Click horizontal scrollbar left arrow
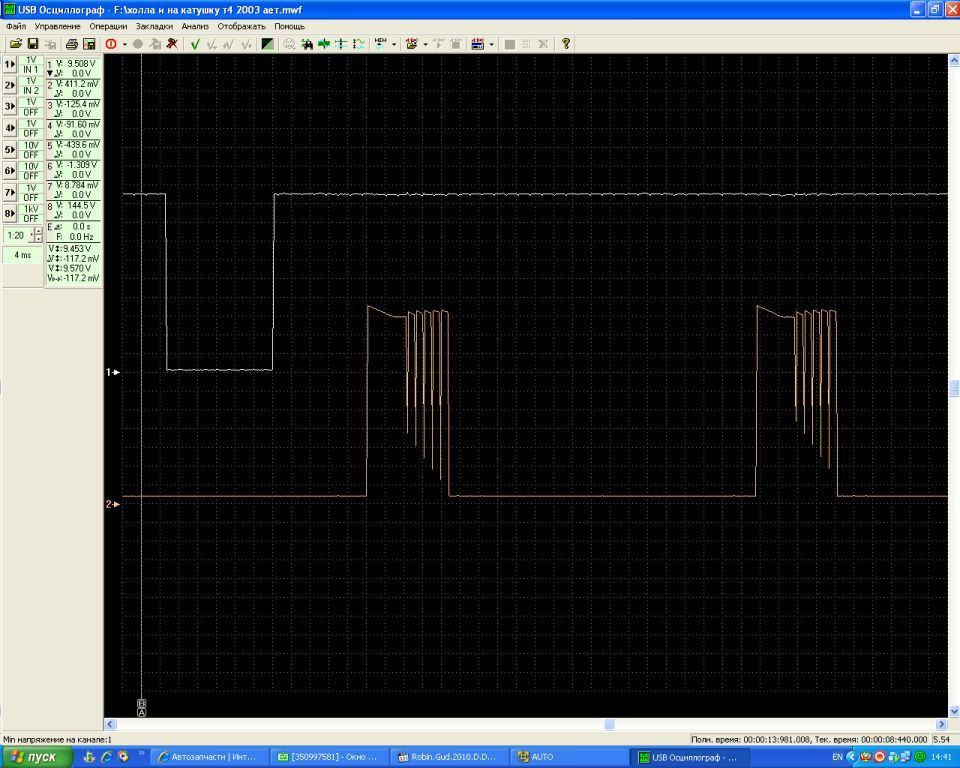Screen dimensions: 960x768 110,724
